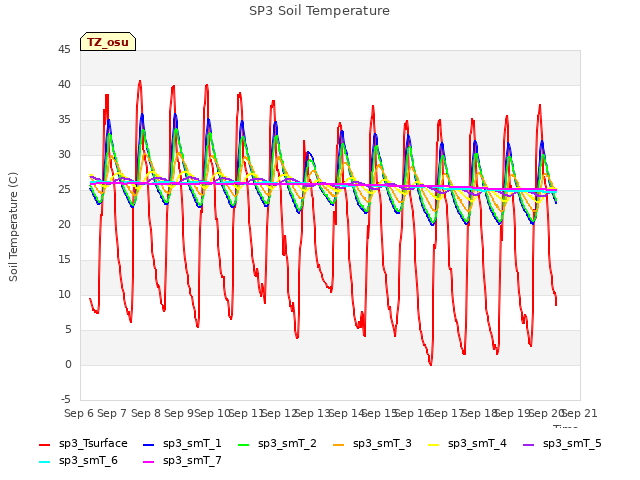Image resolution: width=640 pixels, height=480 pixels.
Task: Click the 40 y-axis tick label
Action: (x=64, y=84)
